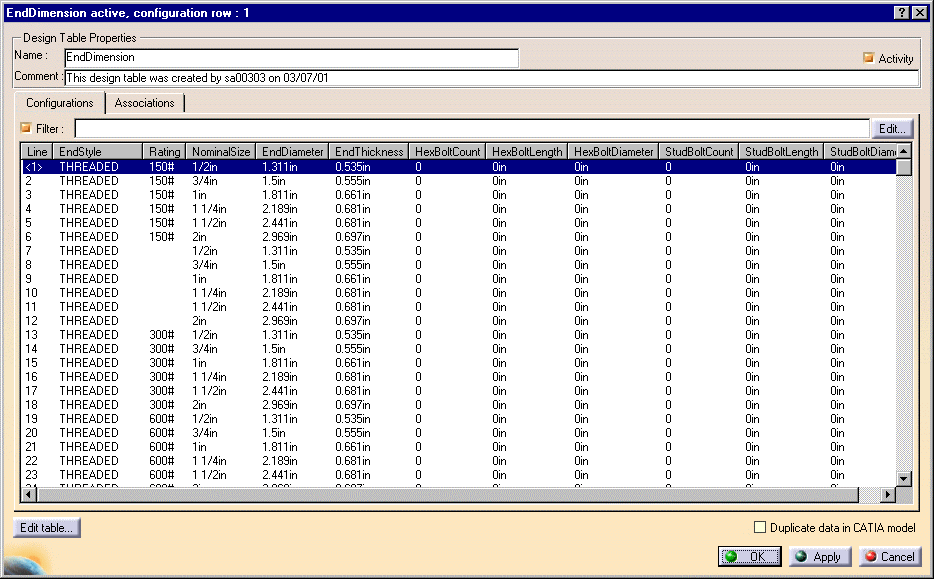Click into the Name field EndDimension
This screenshot has height=579, width=934.
coord(291,58)
